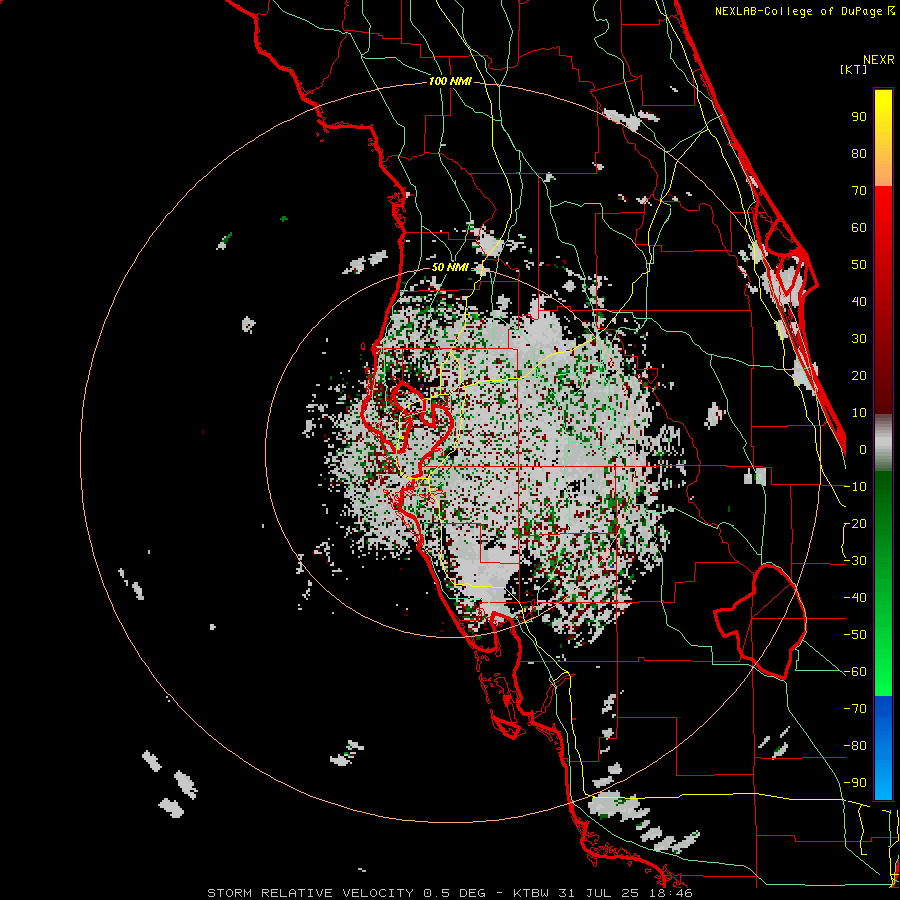The image size is (900, 900).
Task: Pick the gray zero-velocity segment of the color bar
Action: 883,443
